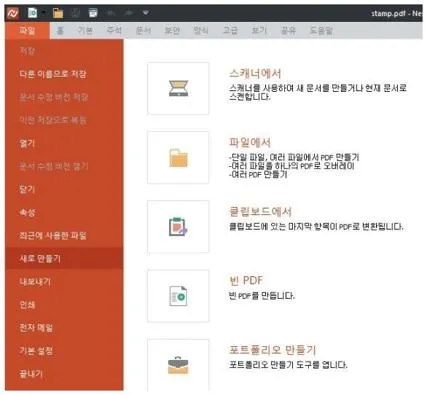Open the 고급 ribbon tab
The image size is (427, 395).
(230, 31)
